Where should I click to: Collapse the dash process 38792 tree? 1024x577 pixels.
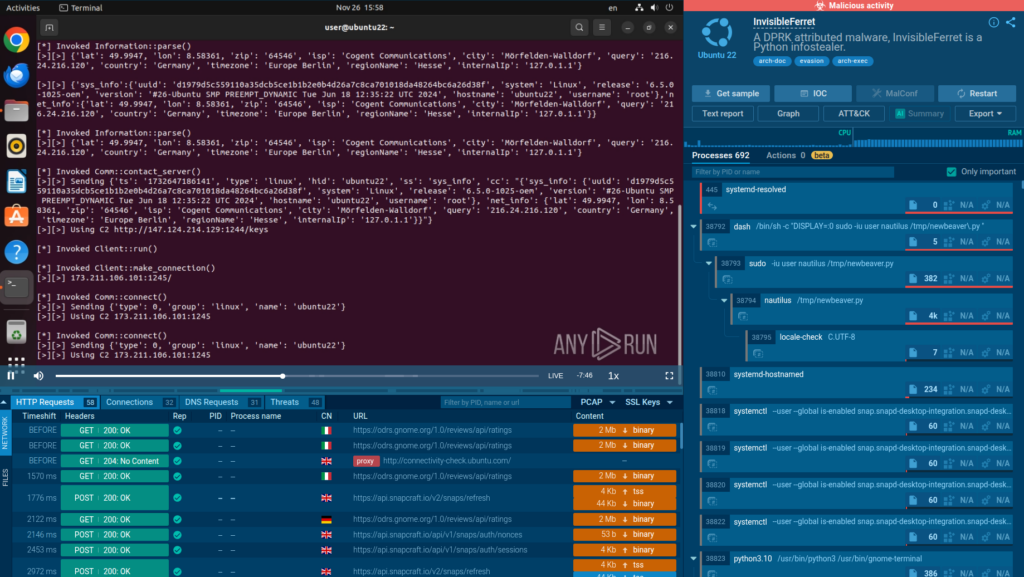pyautogui.click(x=695, y=227)
